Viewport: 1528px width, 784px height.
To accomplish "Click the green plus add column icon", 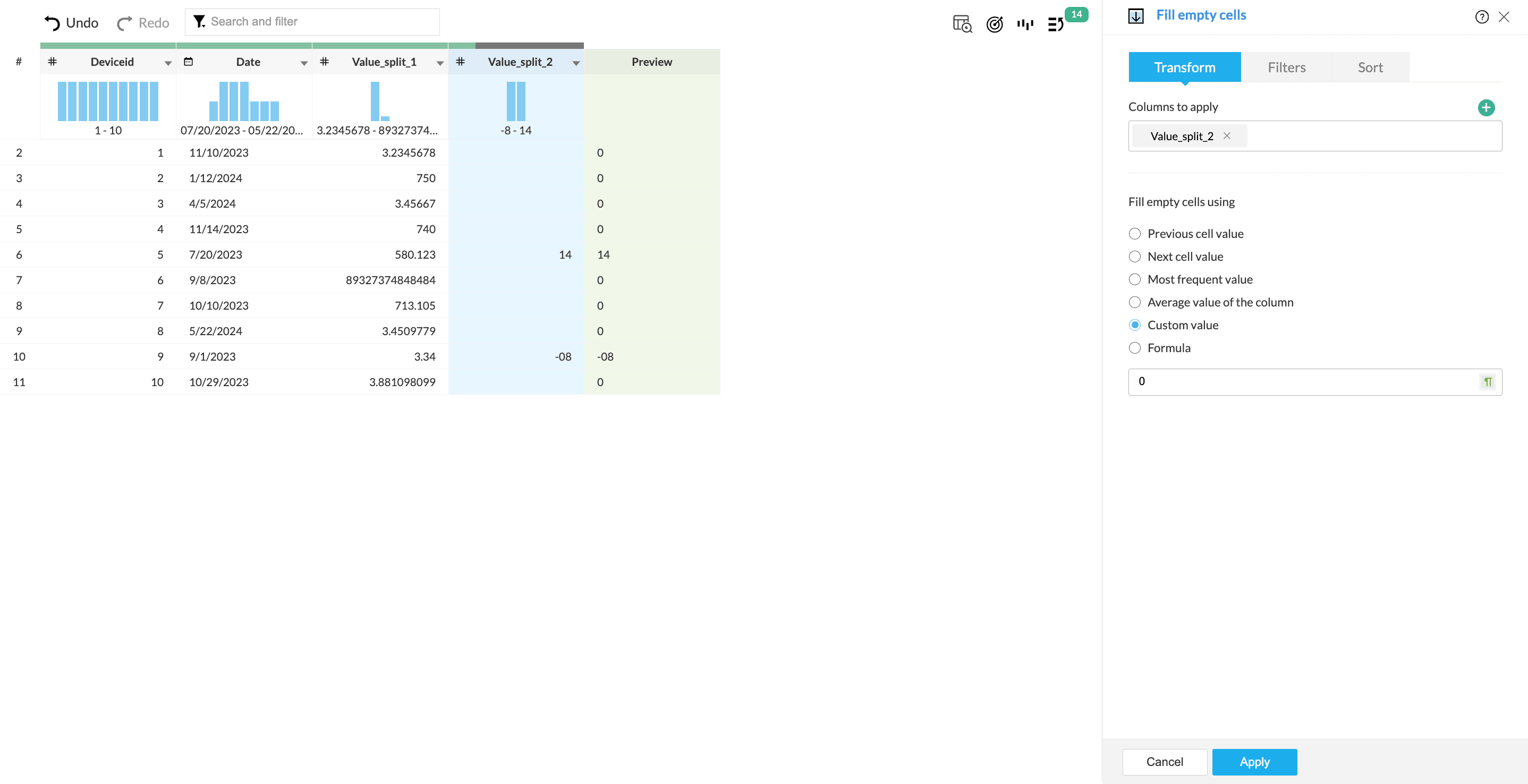I will coord(1486,107).
